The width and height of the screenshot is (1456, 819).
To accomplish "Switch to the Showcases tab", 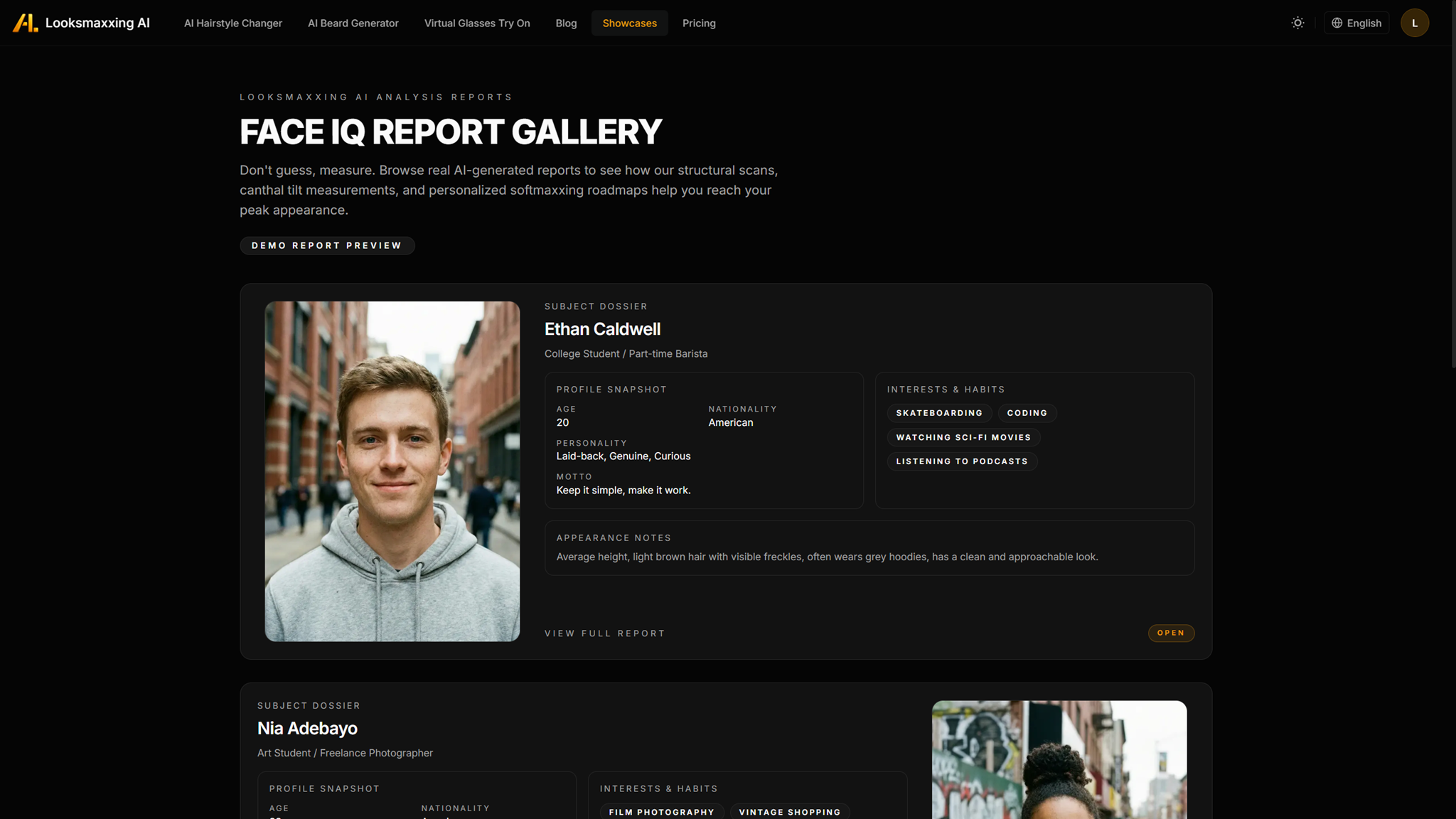I will 629,23.
